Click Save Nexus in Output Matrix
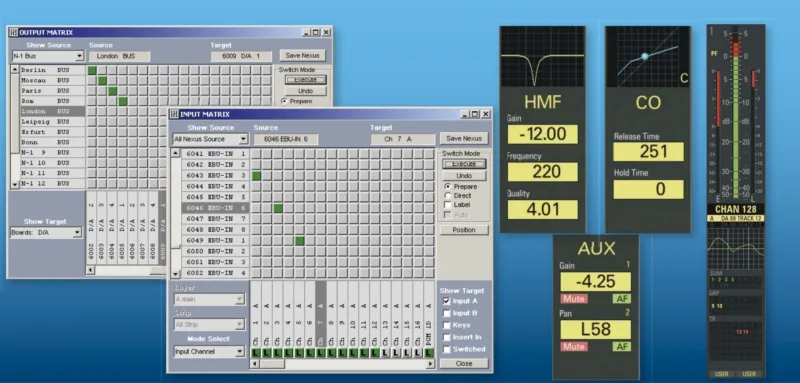The width and height of the screenshot is (800, 383). [x=303, y=56]
